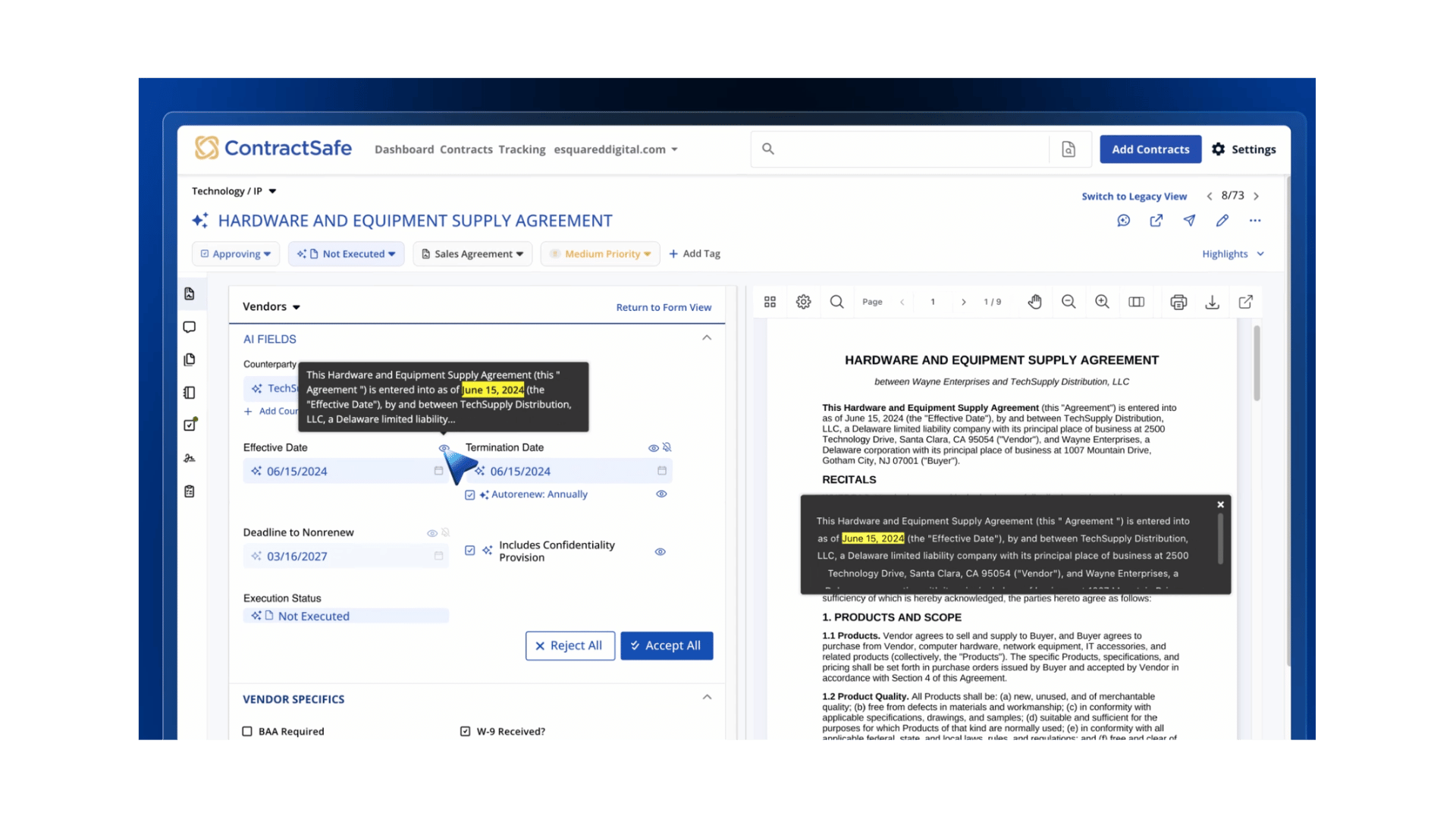Image resolution: width=1456 pixels, height=819 pixels.
Task: Toggle side-by-side page layout view
Action: point(1137,302)
